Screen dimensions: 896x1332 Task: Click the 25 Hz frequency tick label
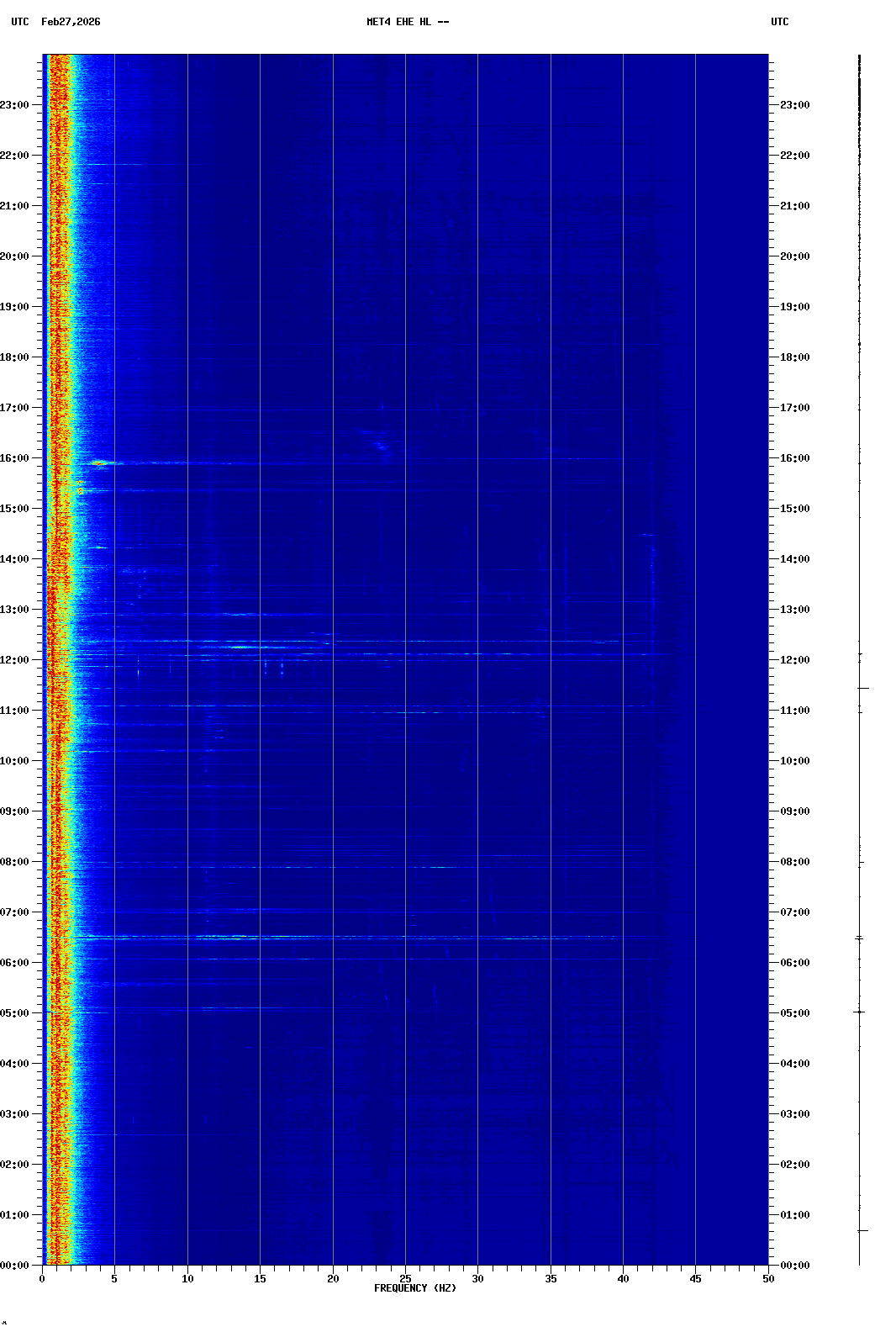(x=405, y=1279)
